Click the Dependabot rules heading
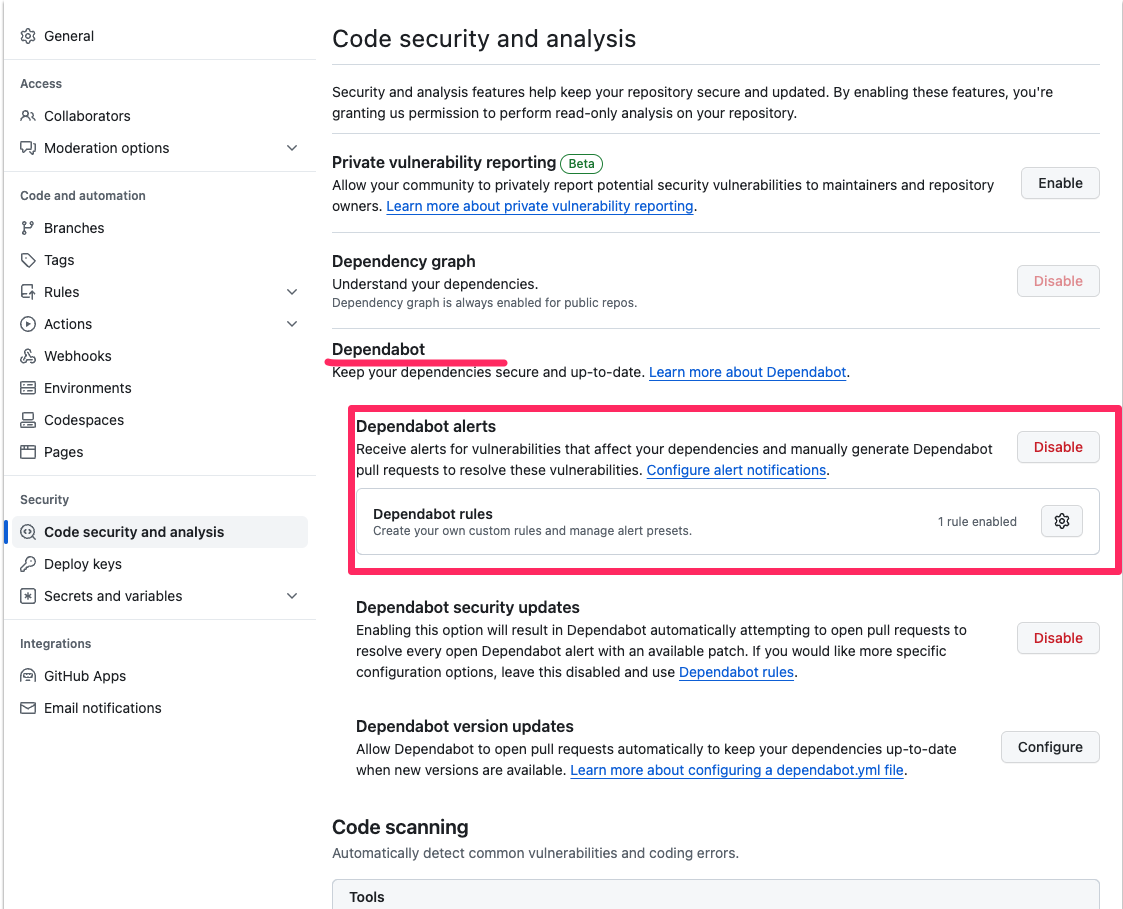Image resolution: width=1123 pixels, height=909 pixels. pos(433,514)
